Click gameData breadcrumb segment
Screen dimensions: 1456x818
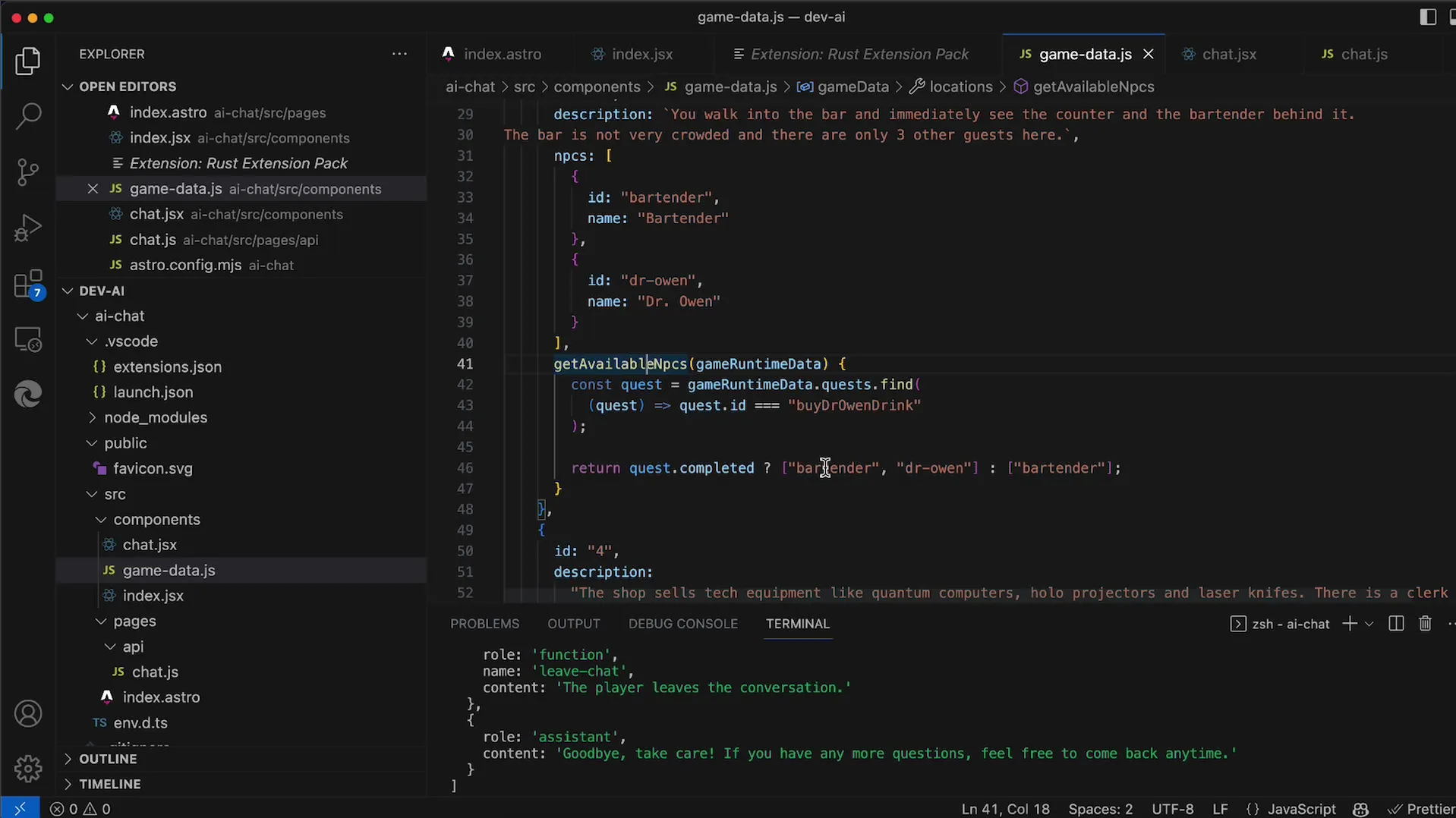click(843, 87)
